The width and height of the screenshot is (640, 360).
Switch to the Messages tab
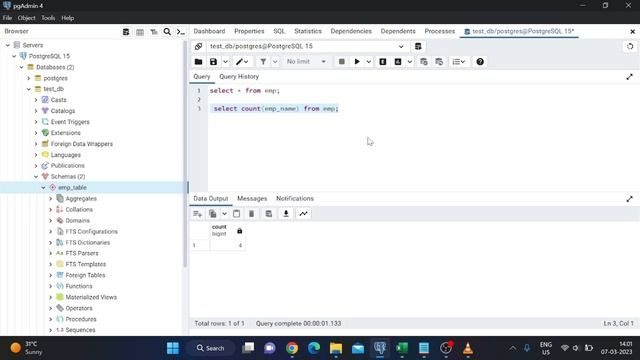coord(252,199)
